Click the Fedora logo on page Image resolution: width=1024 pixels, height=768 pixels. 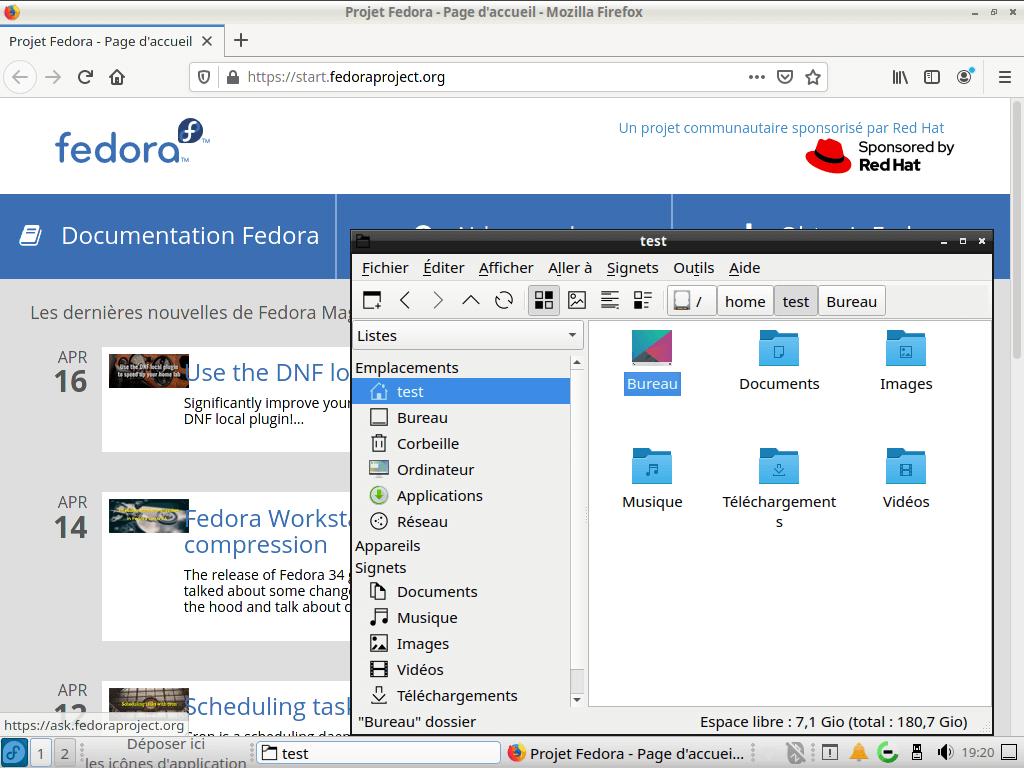point(133,142)
